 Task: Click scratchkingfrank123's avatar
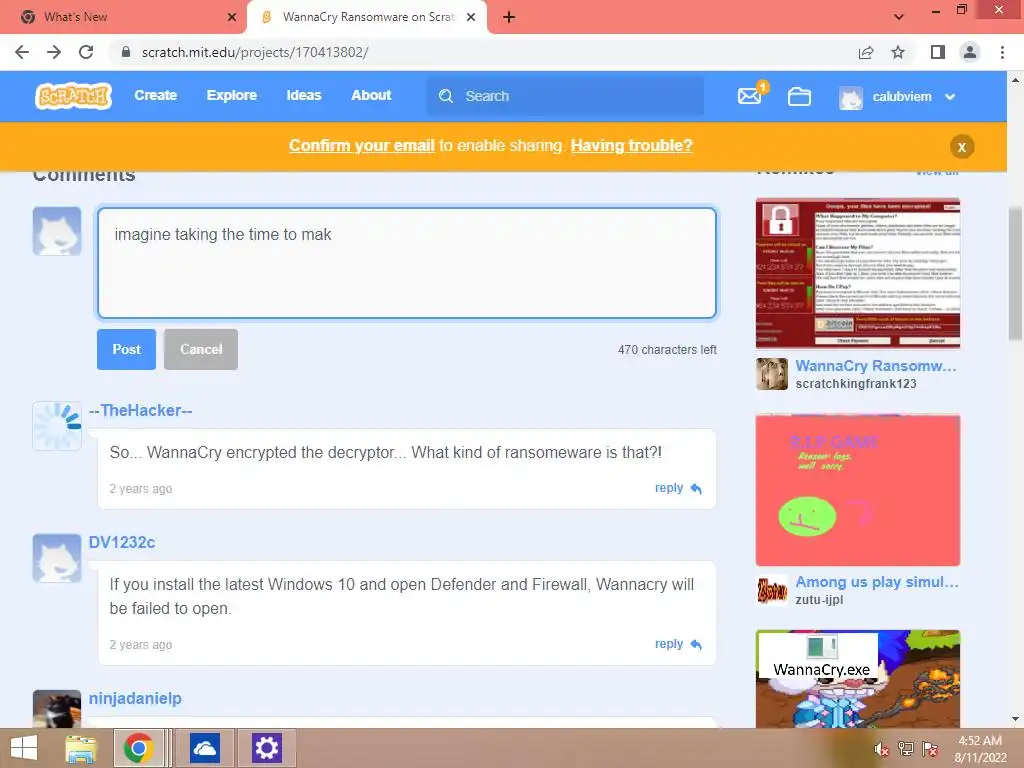pos(772,374)
